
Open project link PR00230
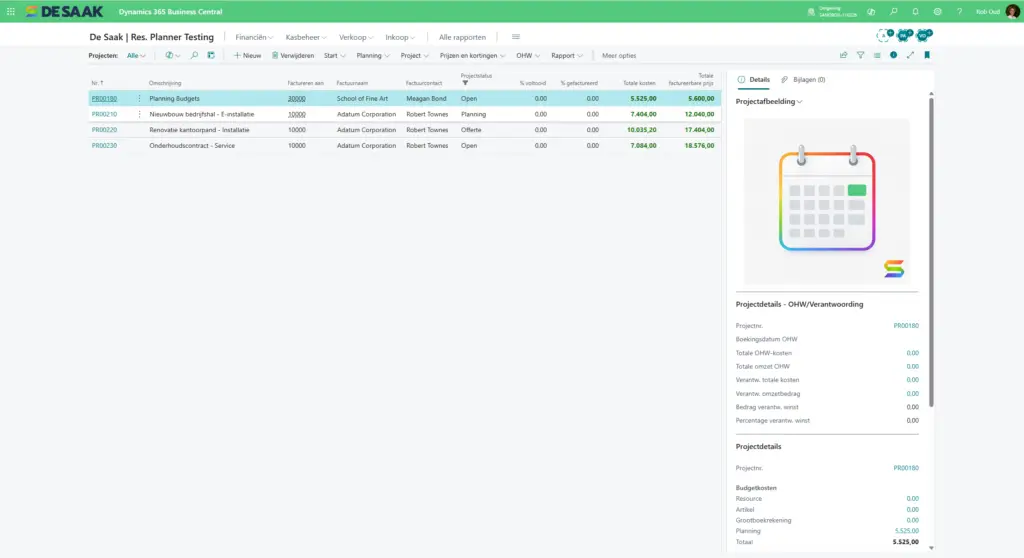point(104,146)
